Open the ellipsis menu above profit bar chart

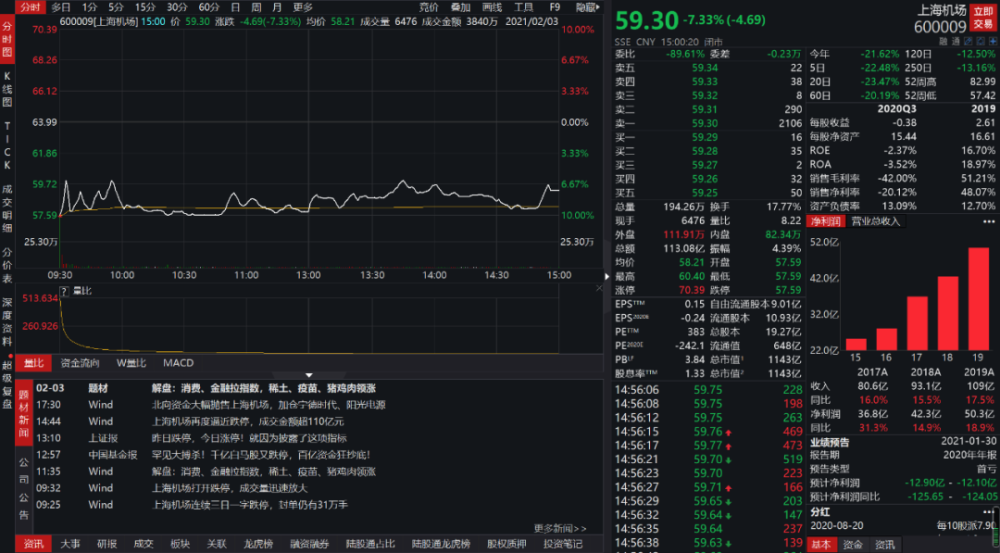989,221
